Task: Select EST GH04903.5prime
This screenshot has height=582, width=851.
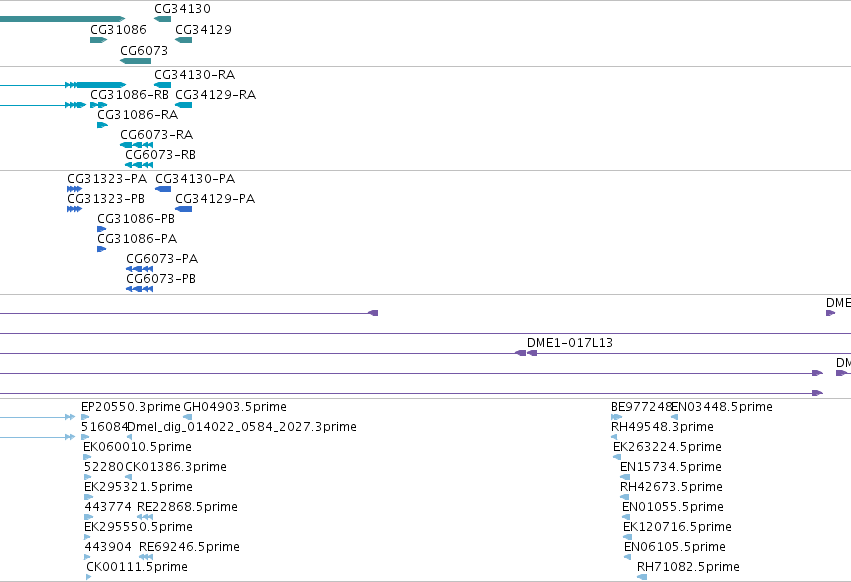Action: tap(188, 417)
